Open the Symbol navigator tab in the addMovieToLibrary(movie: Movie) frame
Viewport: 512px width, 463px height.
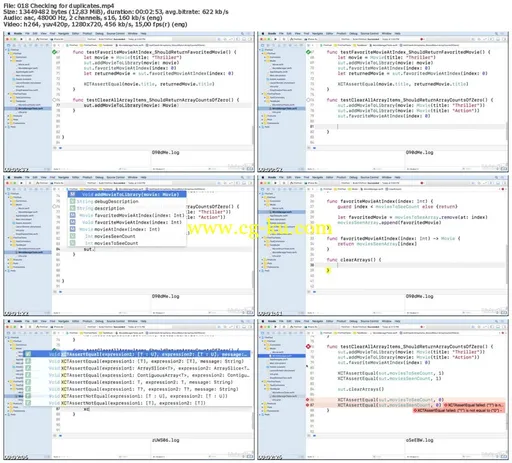pyautogui.click(x=14, y=46)
